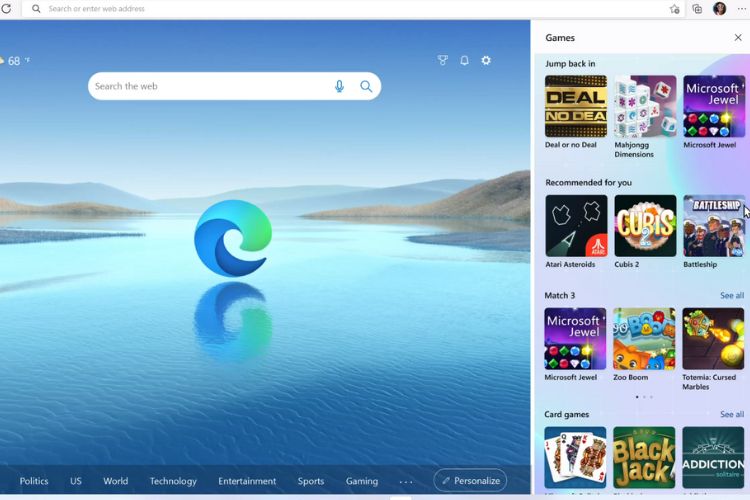Screen dimensions: 750x500
Task: Select the Sports news tab
Action: click(311, 481)
